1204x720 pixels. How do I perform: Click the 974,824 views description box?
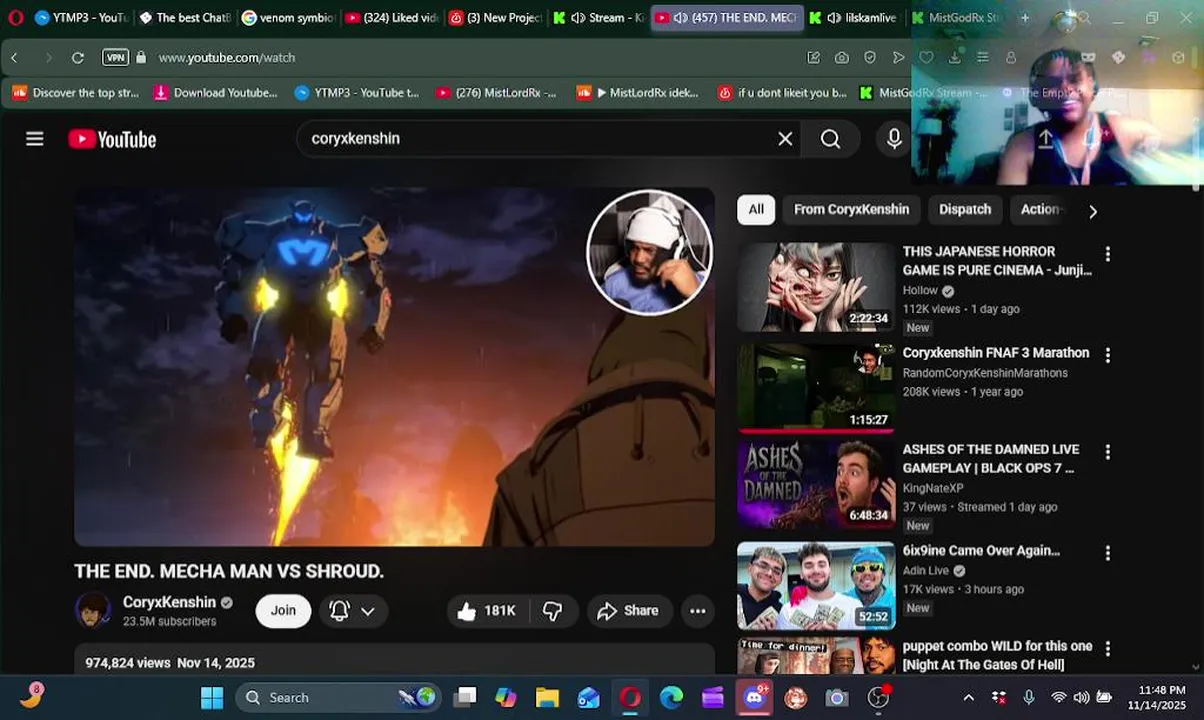pos(395,661)
